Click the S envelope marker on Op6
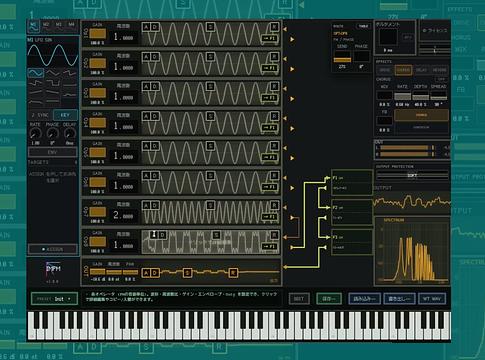 click(210, 176)
